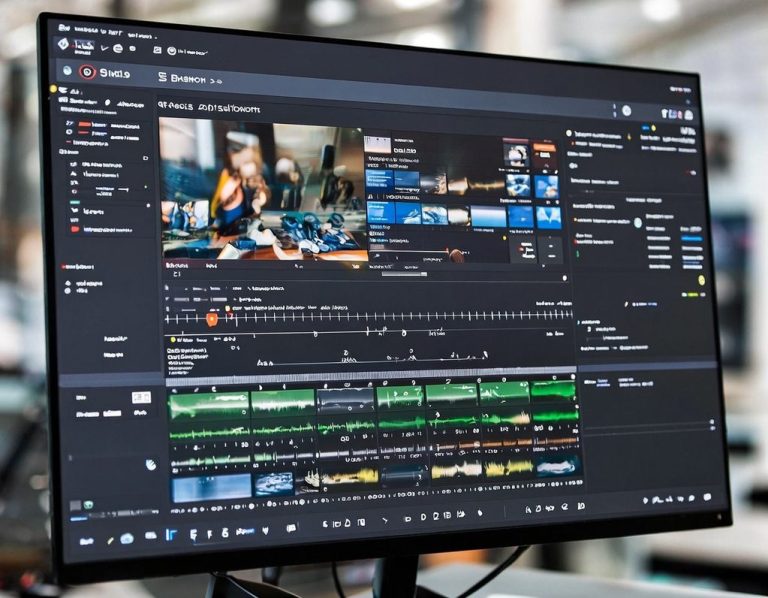Select the yellow waveform clip on the lower track

[456, 469]
